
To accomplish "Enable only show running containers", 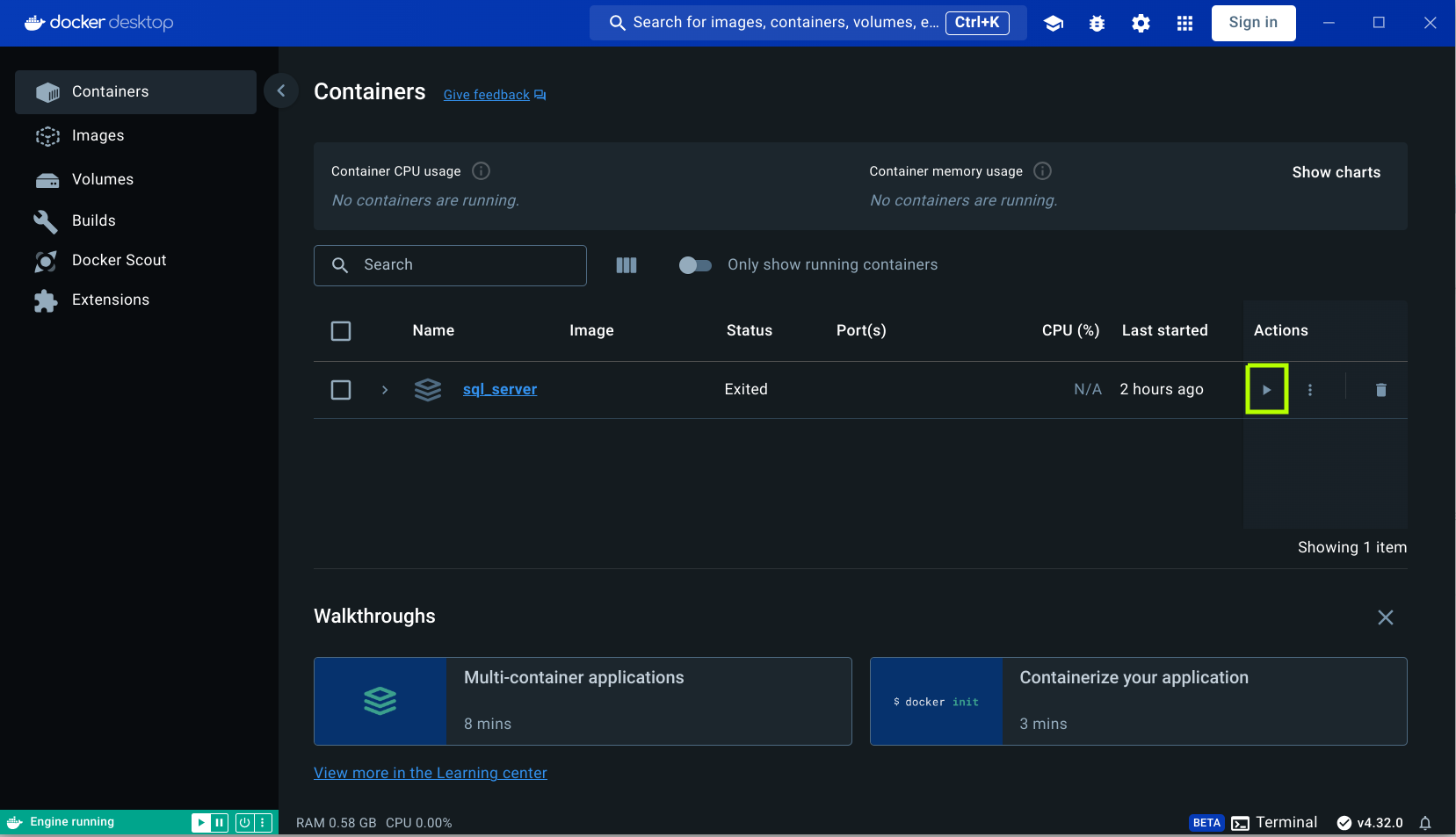I will [x=694, y=264].
